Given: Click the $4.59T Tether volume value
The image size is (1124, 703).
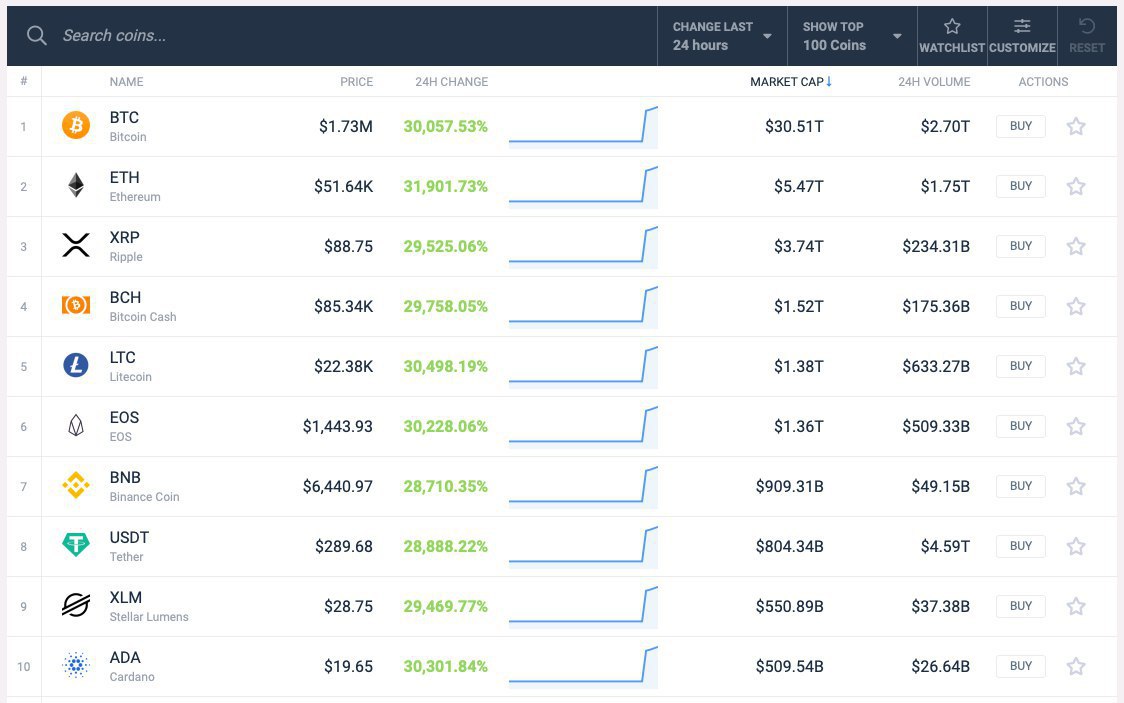Looking at the screenshot, I should pos(945,547).
